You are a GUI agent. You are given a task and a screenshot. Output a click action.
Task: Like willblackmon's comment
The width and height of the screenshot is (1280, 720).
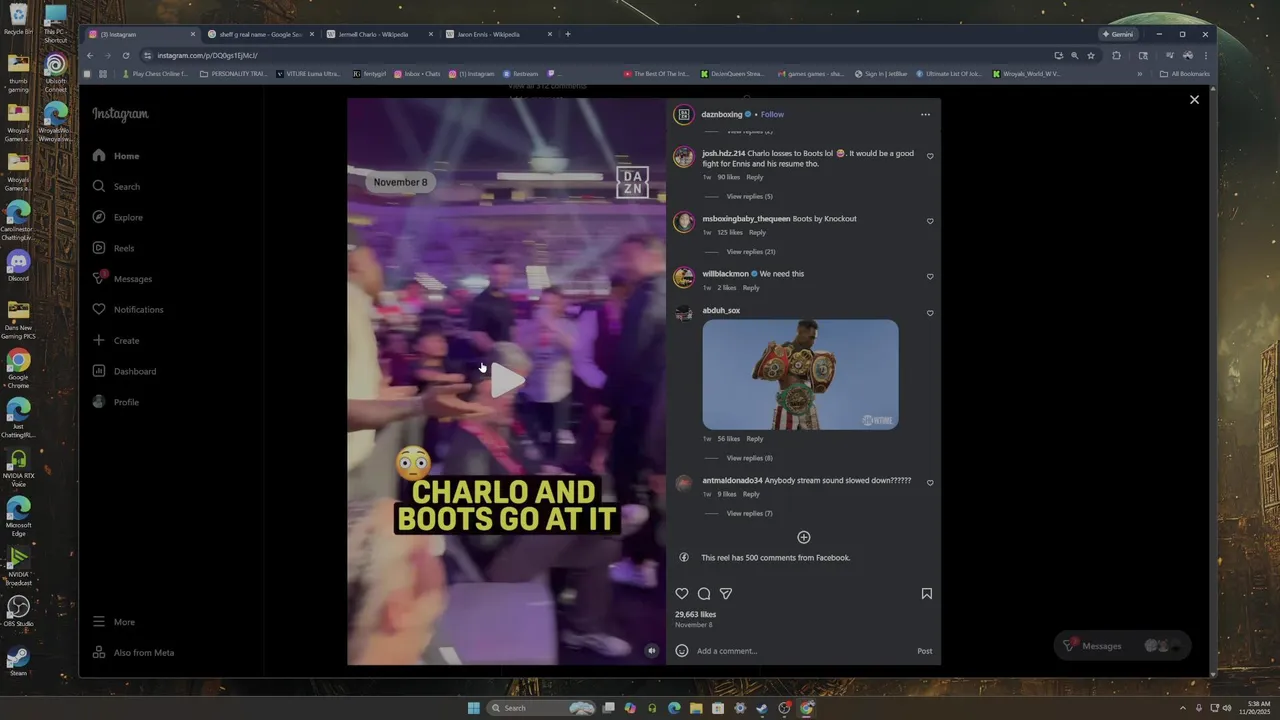pyautogui.click(x=930, y=277)
